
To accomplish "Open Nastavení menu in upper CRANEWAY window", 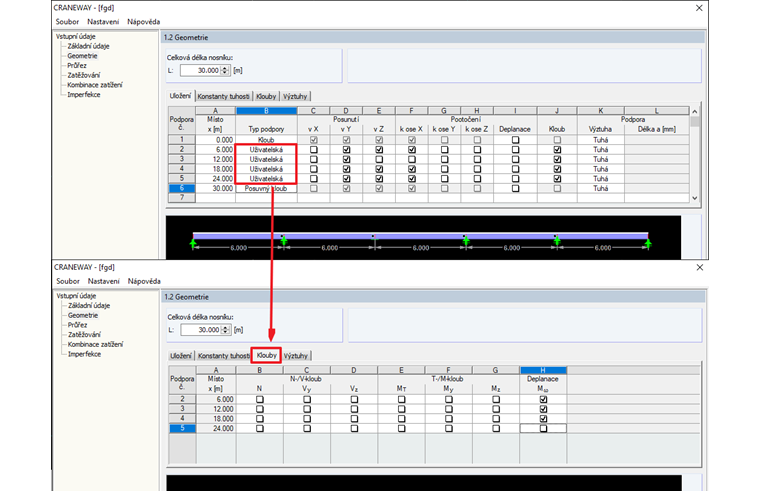I will [103, 22].
